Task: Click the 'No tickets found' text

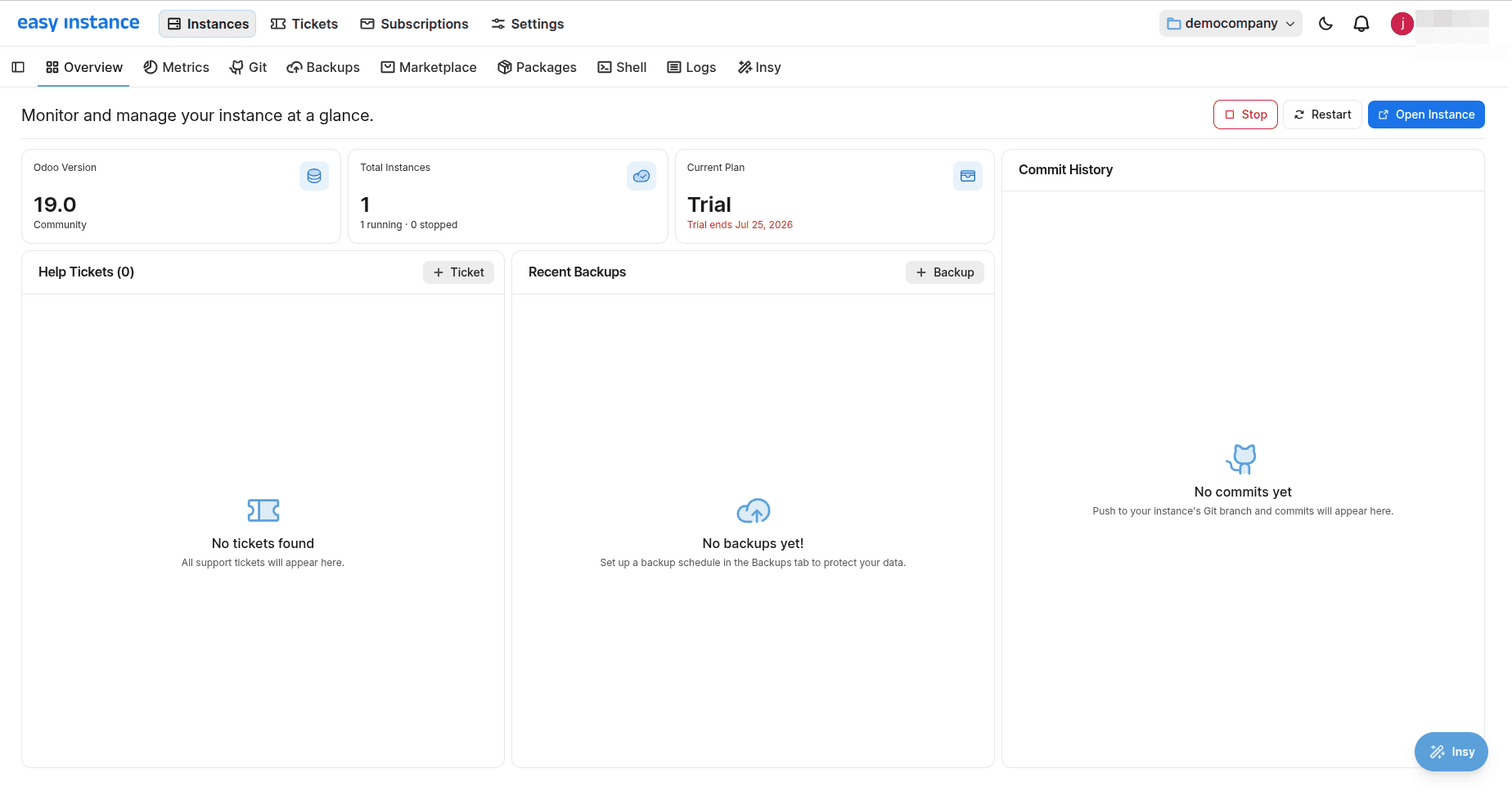Action: coord(263,543)
